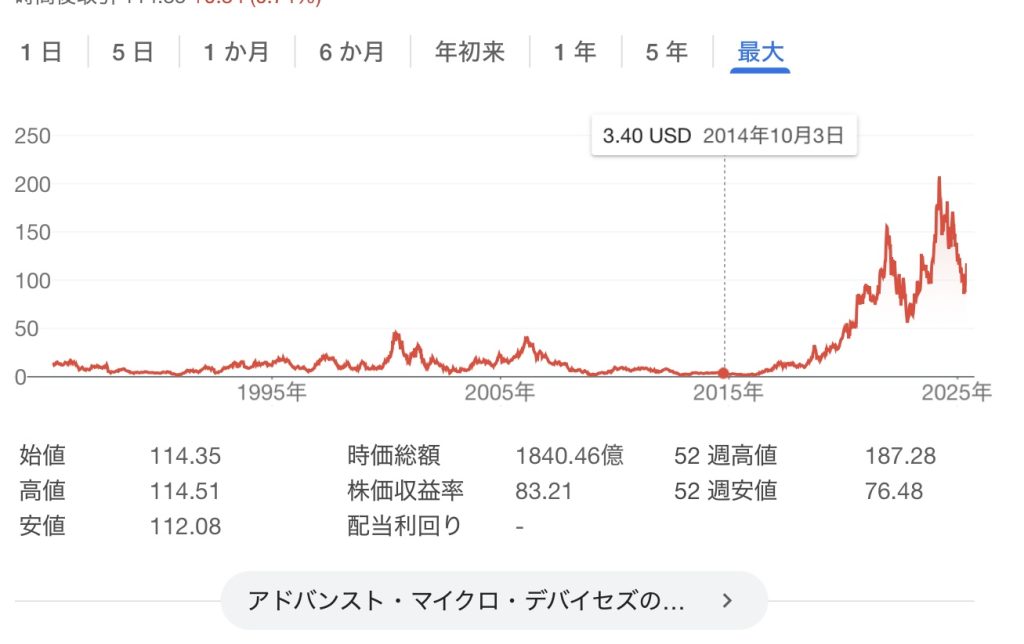The height and width of the screenshot is (644, 1024).
Task: Click the red data point marker on chart
Action: tap(724, 373)
